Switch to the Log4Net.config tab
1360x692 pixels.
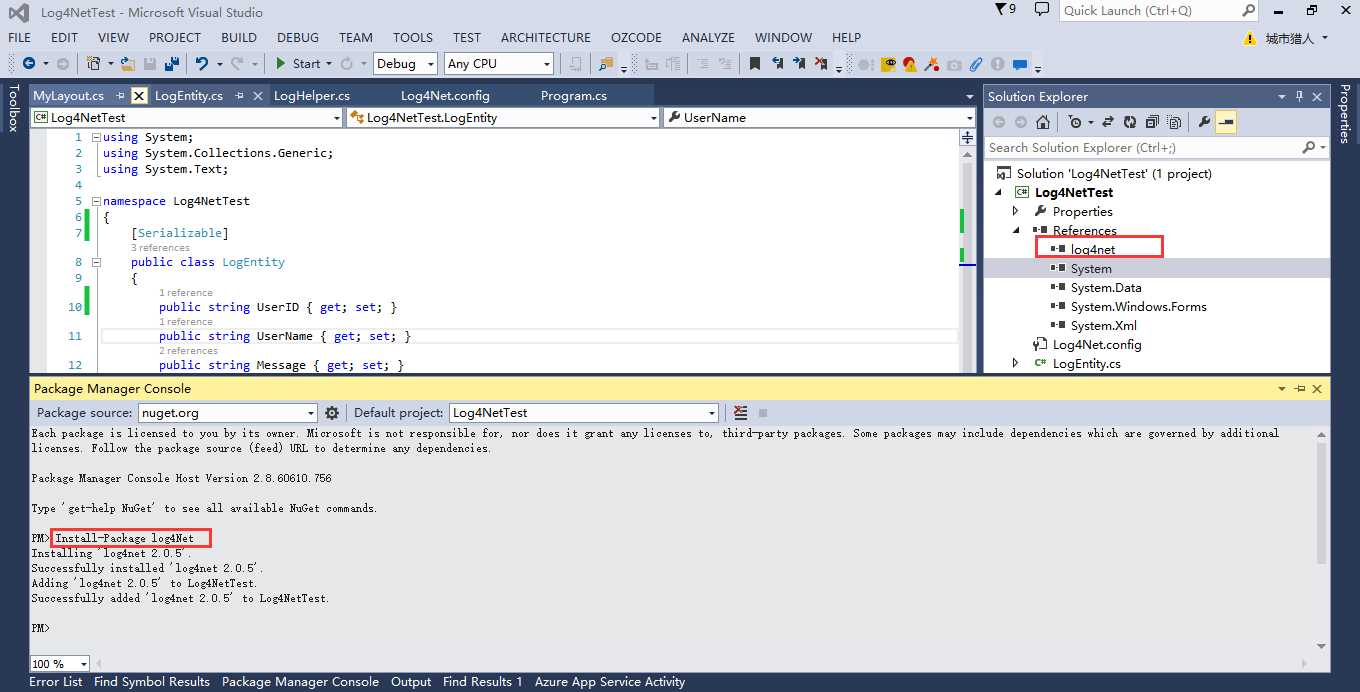445,96
